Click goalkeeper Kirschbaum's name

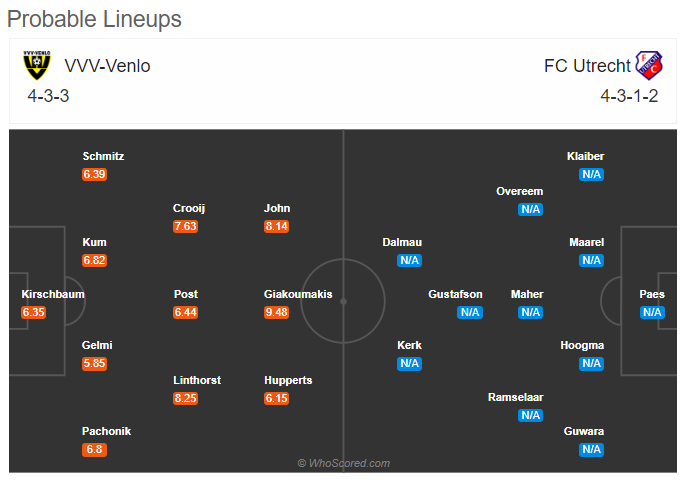click(x=53, y=294)
